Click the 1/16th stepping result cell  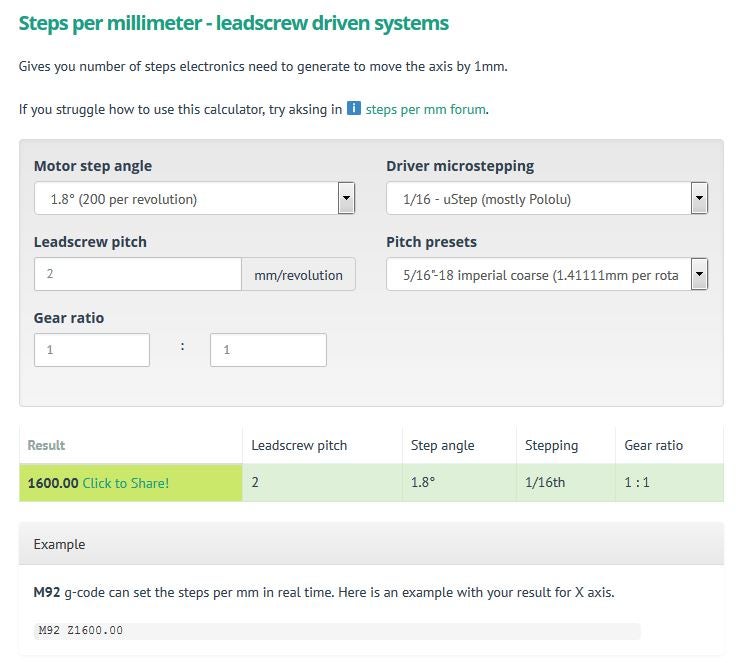[x=545, y=483]
